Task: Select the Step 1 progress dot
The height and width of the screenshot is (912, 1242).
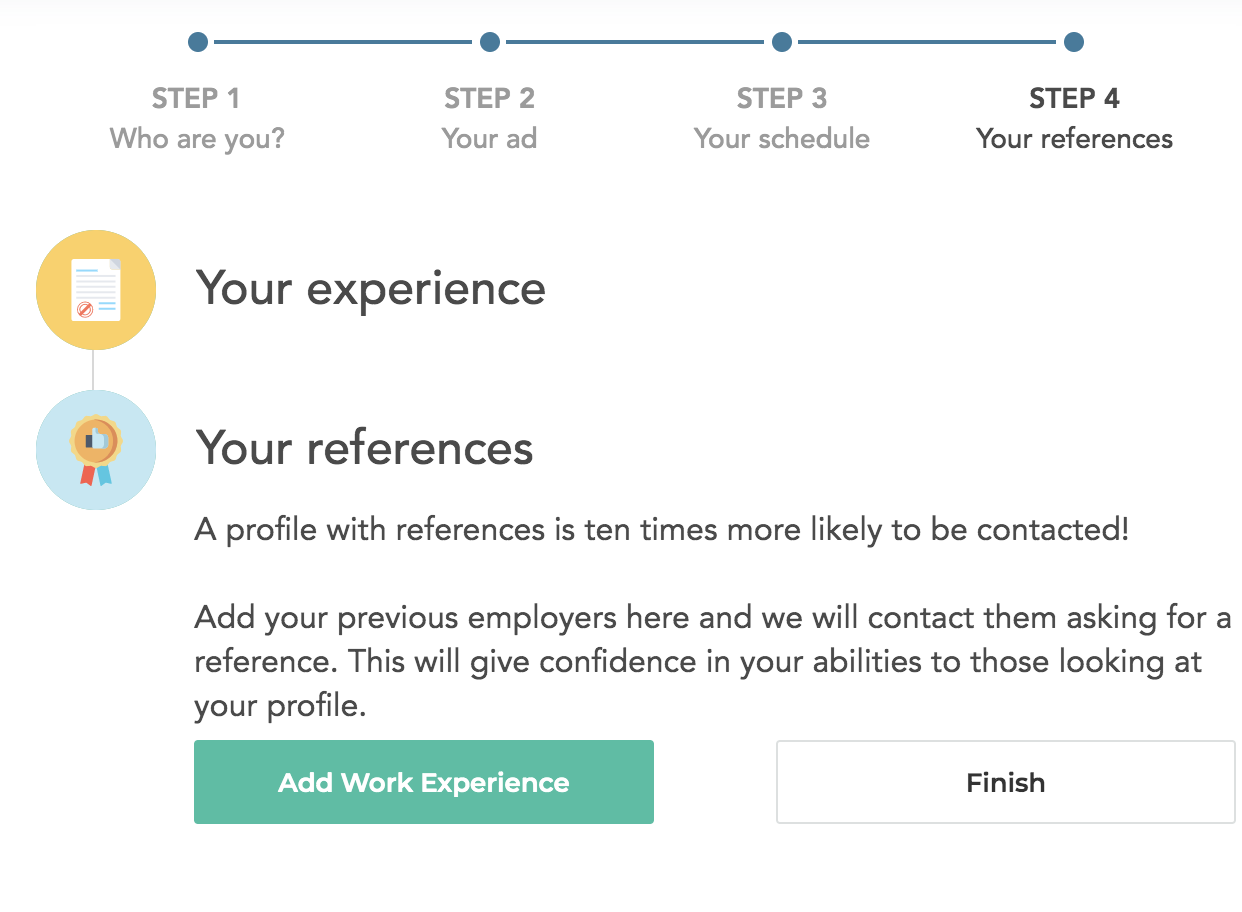Action: pyautogui.click(x=198, y=42)
